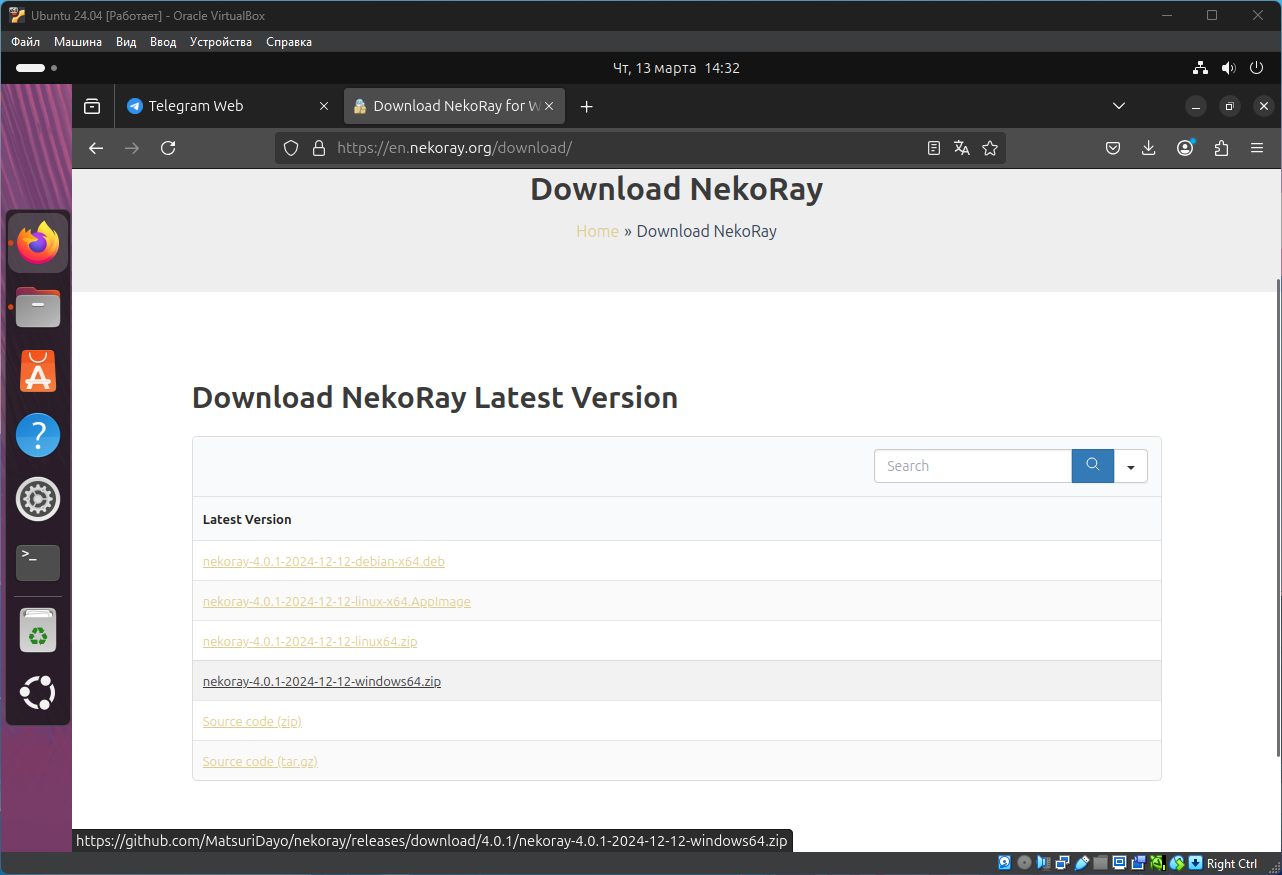Viewport: 1282px width, 875px height.
Task: Download nekoray linux64.zip file
Action: point(310,641)
